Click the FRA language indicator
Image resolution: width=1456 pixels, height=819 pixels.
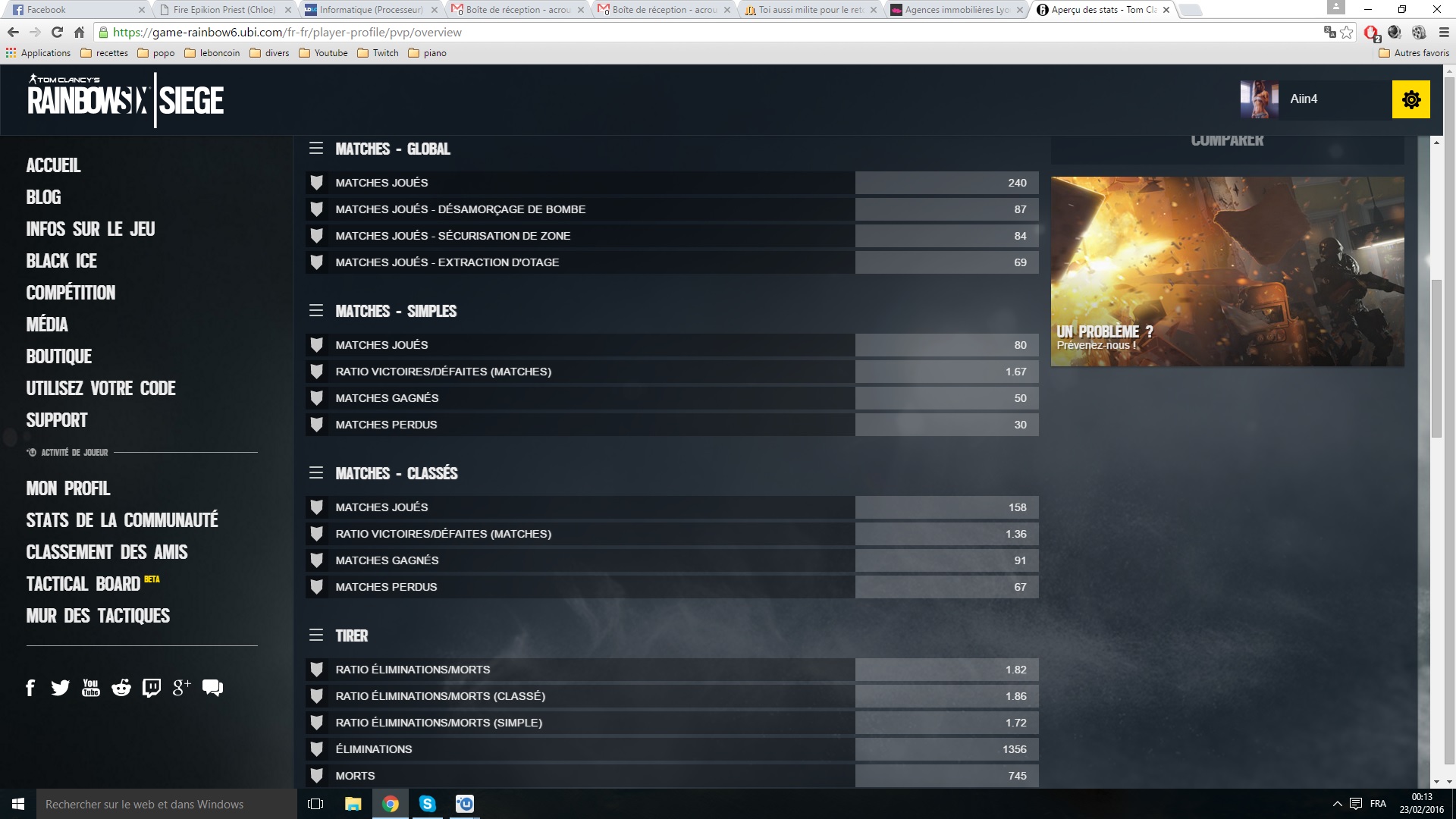tap(1378, 804)
